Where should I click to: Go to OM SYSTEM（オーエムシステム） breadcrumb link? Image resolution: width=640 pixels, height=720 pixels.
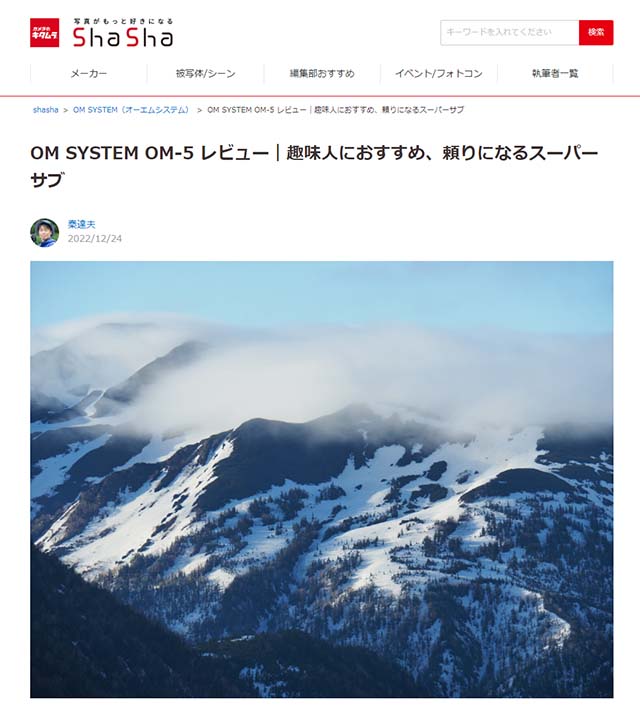tap(131, 110)
